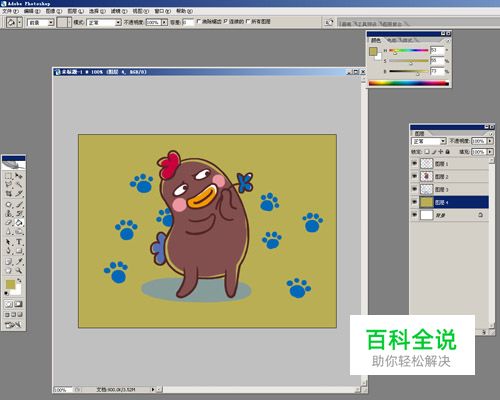The width and height of the screenshot is (500, 400).
Task: Swap foreground and background colors in toolbox
Action: tap(19, 280)
